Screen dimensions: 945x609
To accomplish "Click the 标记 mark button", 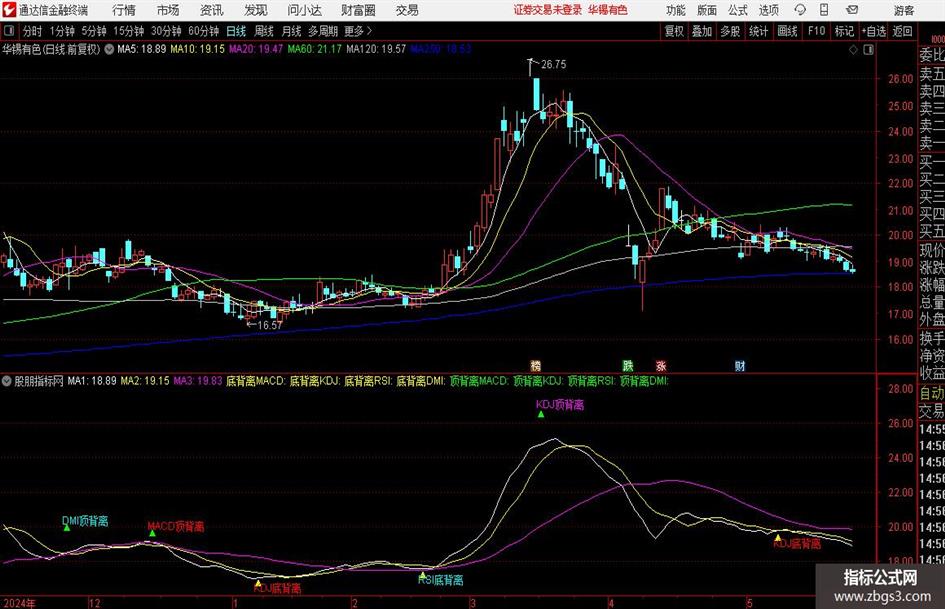I will [x=844, y=31].
